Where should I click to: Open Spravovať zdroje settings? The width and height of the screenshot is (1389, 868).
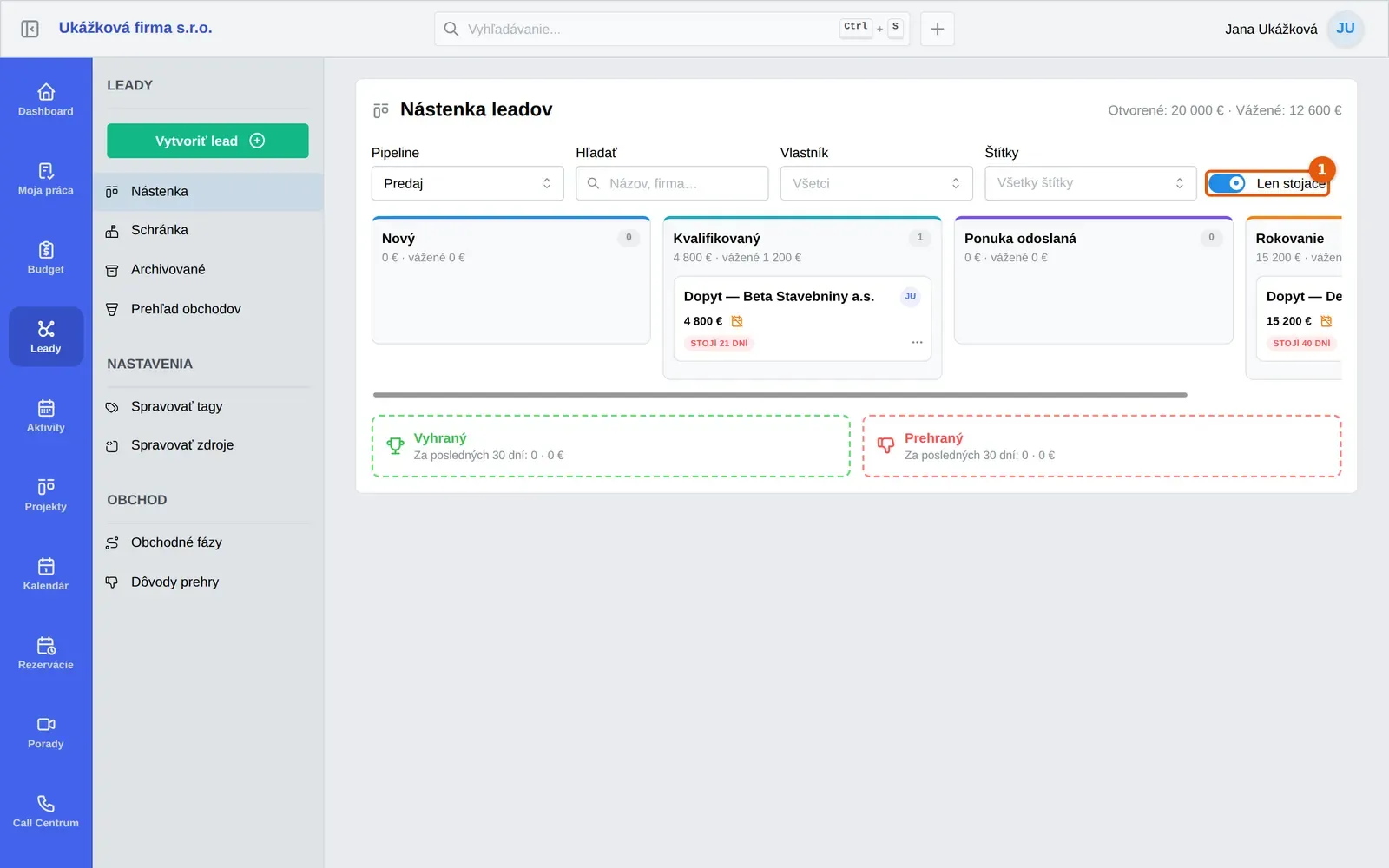[x=208, y=445]
